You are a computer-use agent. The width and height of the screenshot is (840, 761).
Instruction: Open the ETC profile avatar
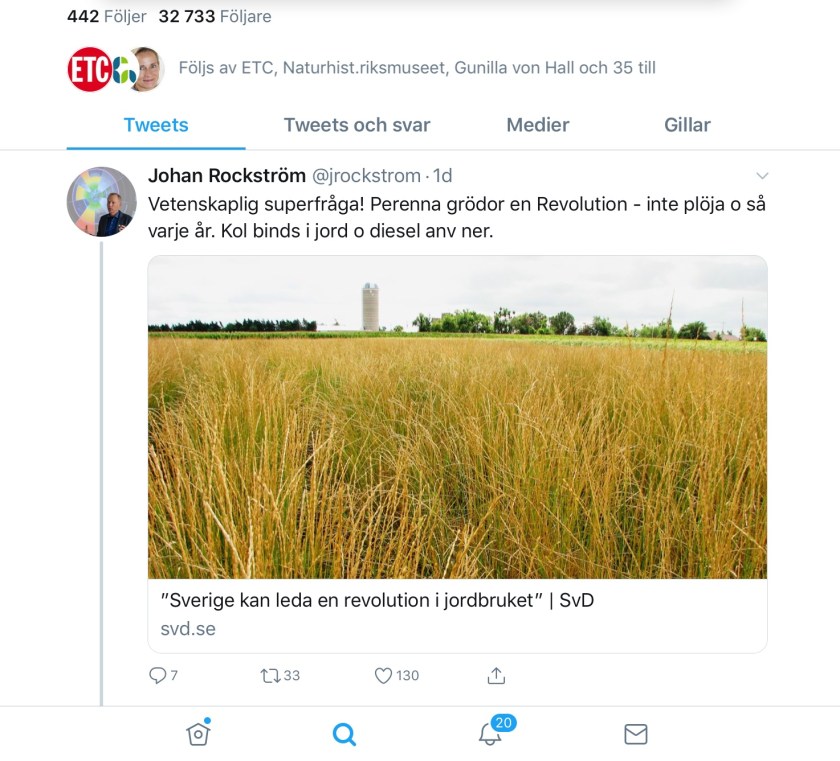coord(91,66)
